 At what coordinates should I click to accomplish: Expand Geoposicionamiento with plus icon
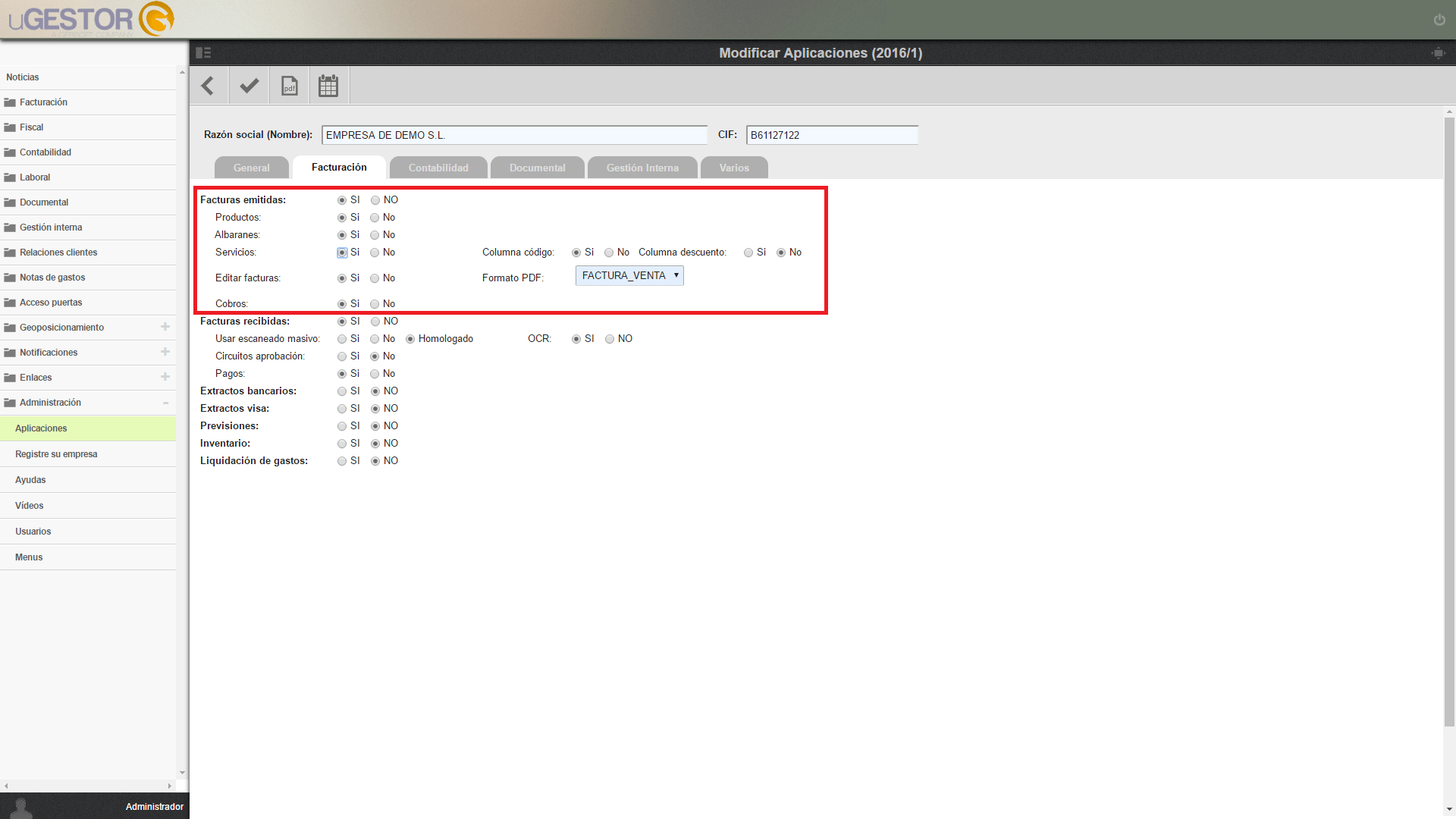165,327
